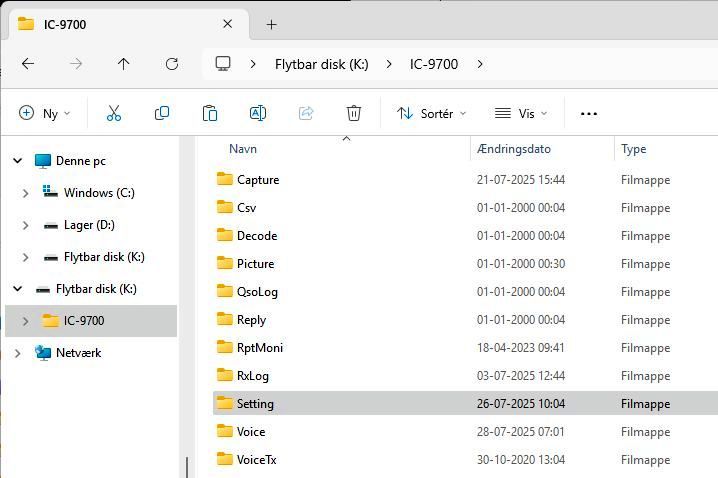Click the Paste clipboard icon
Screen dimensions: 718x478
click(210, 113)
